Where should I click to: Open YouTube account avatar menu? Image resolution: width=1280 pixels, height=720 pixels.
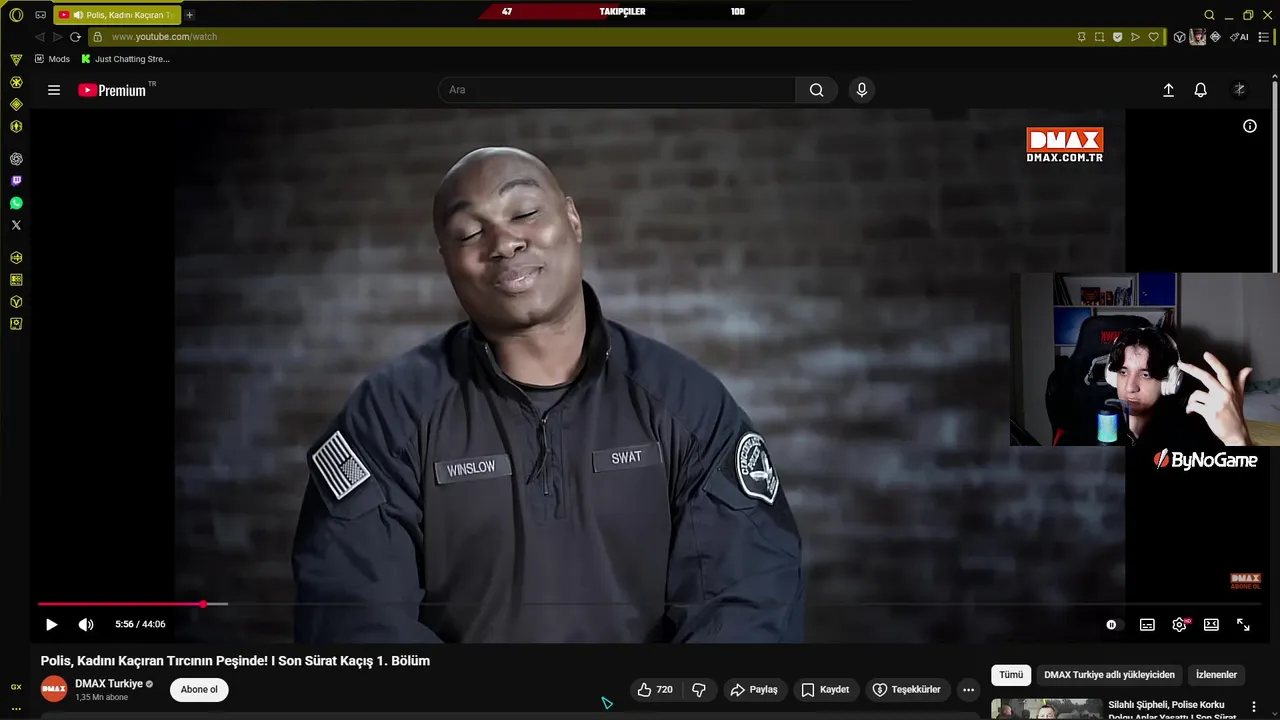1239,90
